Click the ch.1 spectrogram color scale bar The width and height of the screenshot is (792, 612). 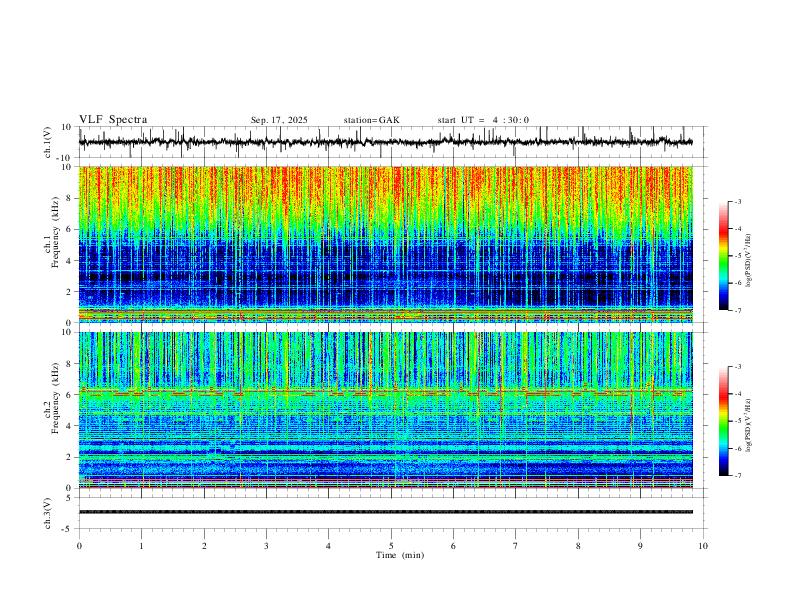(723, 256)
